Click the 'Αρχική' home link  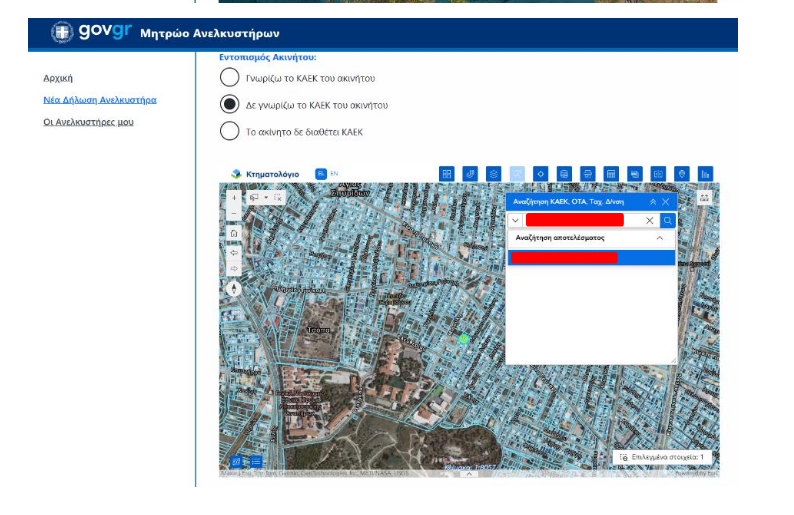pos(58,78)
